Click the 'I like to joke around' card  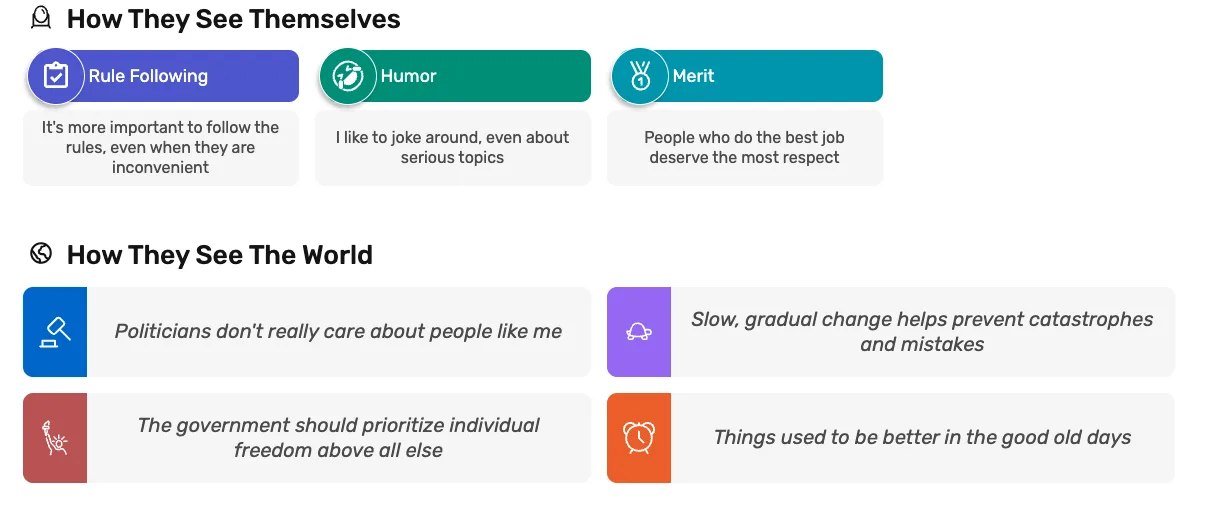point(453,148)
